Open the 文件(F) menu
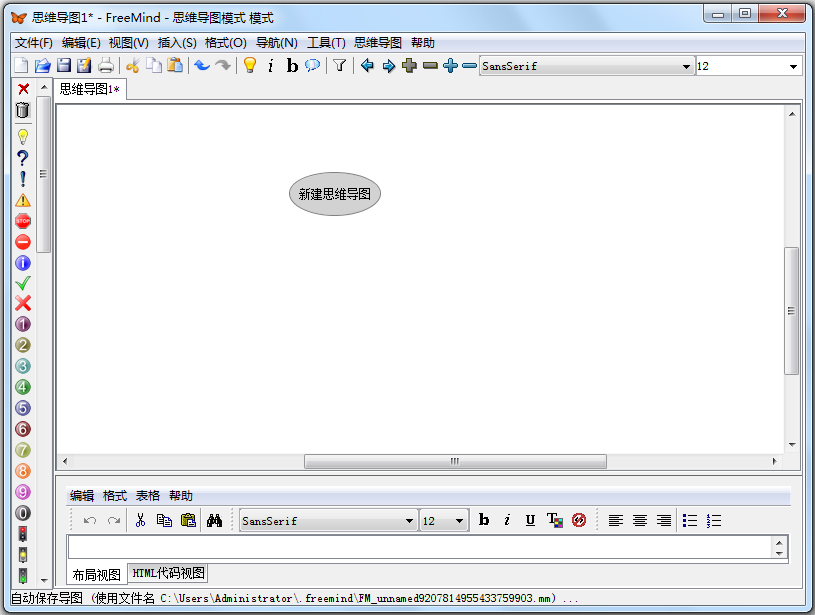 (x=34, y=43)
